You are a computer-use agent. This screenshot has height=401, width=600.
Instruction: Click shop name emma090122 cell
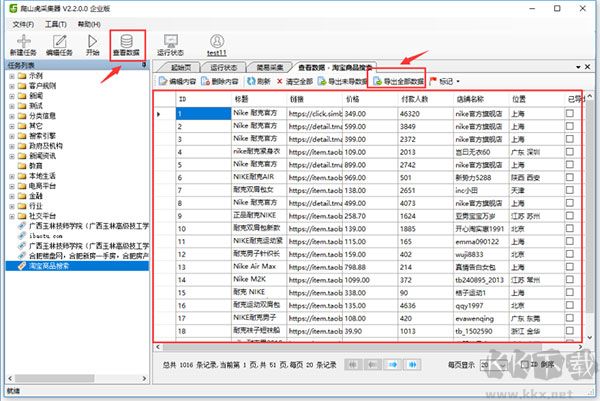click(x=481, y=241)
